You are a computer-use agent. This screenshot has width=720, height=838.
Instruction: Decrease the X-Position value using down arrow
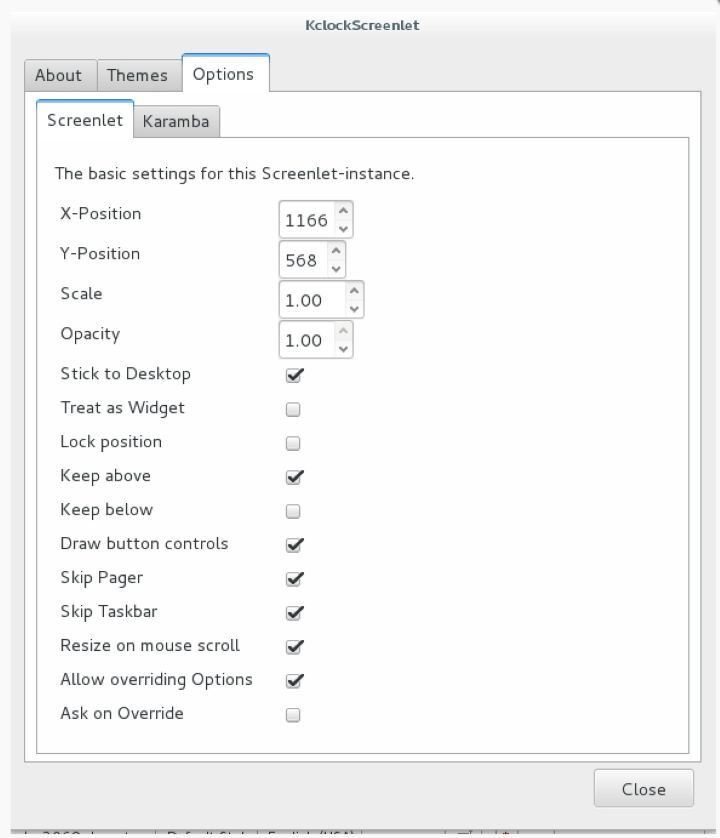(343, 229)
